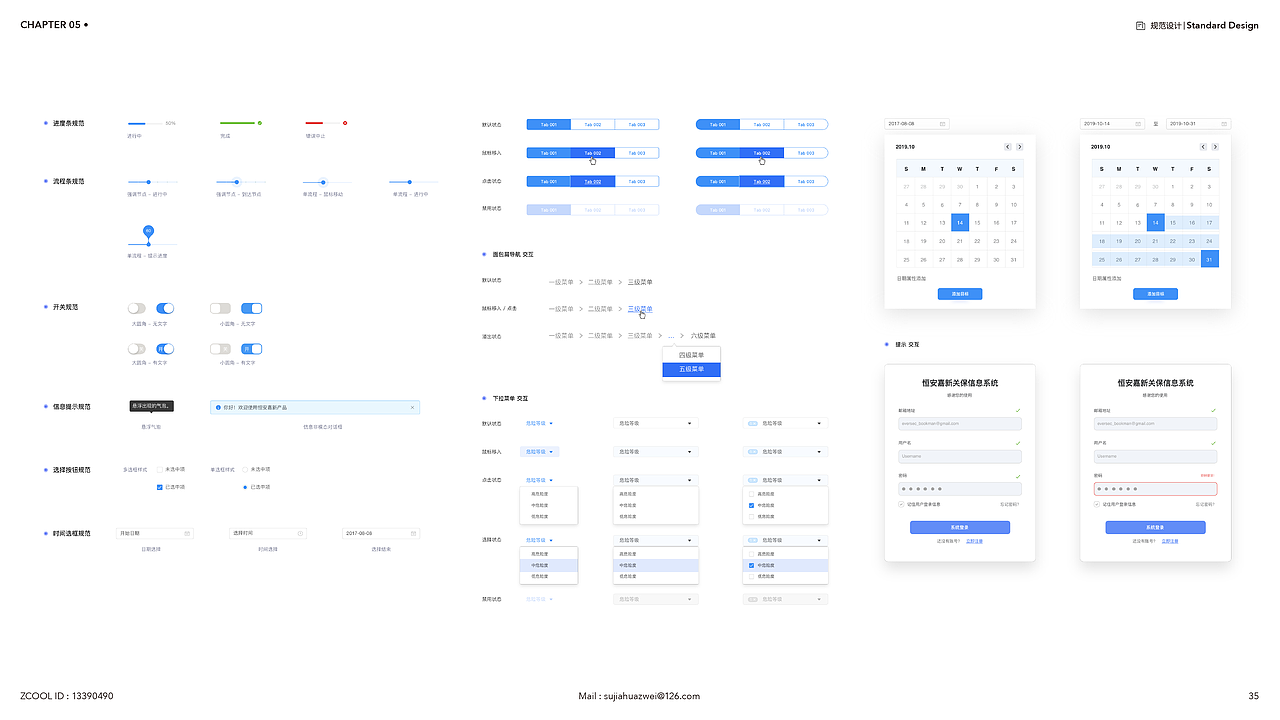Collapse text-style 危险等级 dropdown in 选择状态 row
This screenshot has height=720, width=1280.
coord(539,540)
